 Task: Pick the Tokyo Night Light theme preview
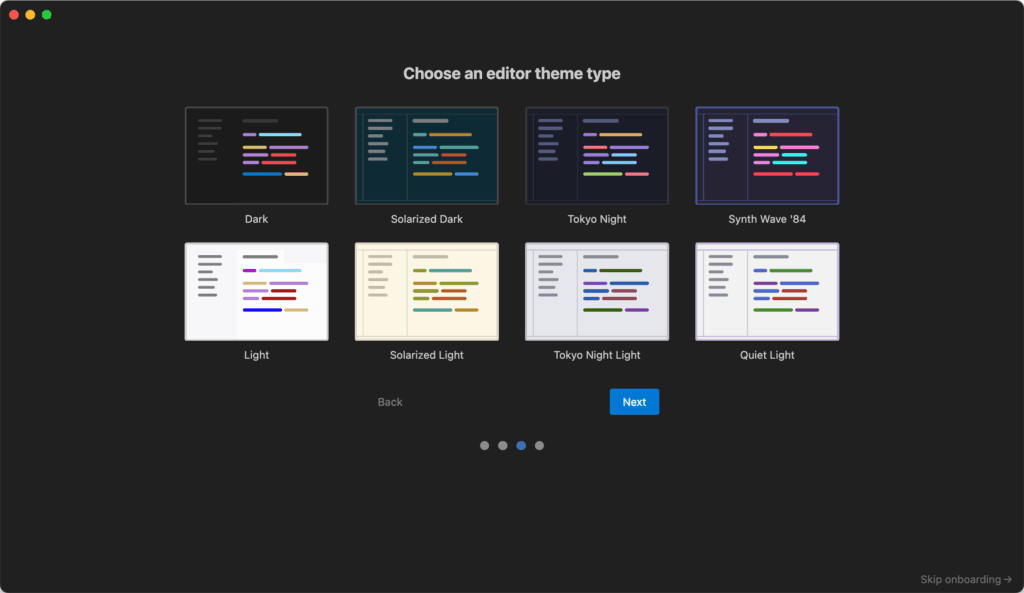pos(597,291)
